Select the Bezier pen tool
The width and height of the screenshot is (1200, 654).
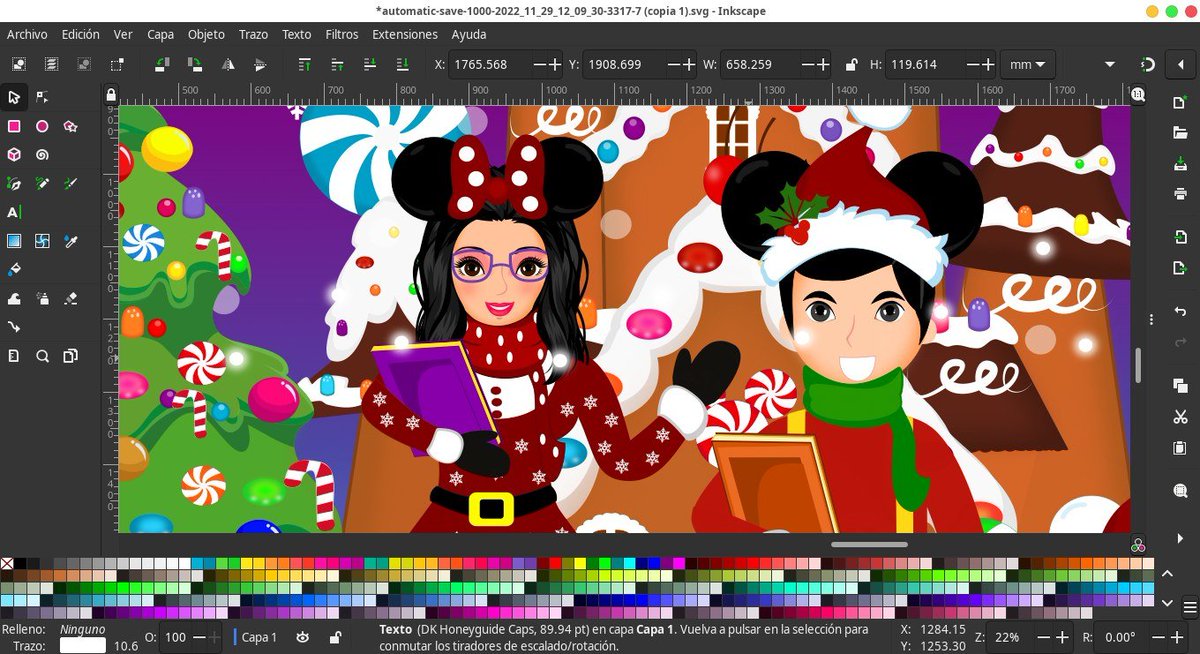14,184
